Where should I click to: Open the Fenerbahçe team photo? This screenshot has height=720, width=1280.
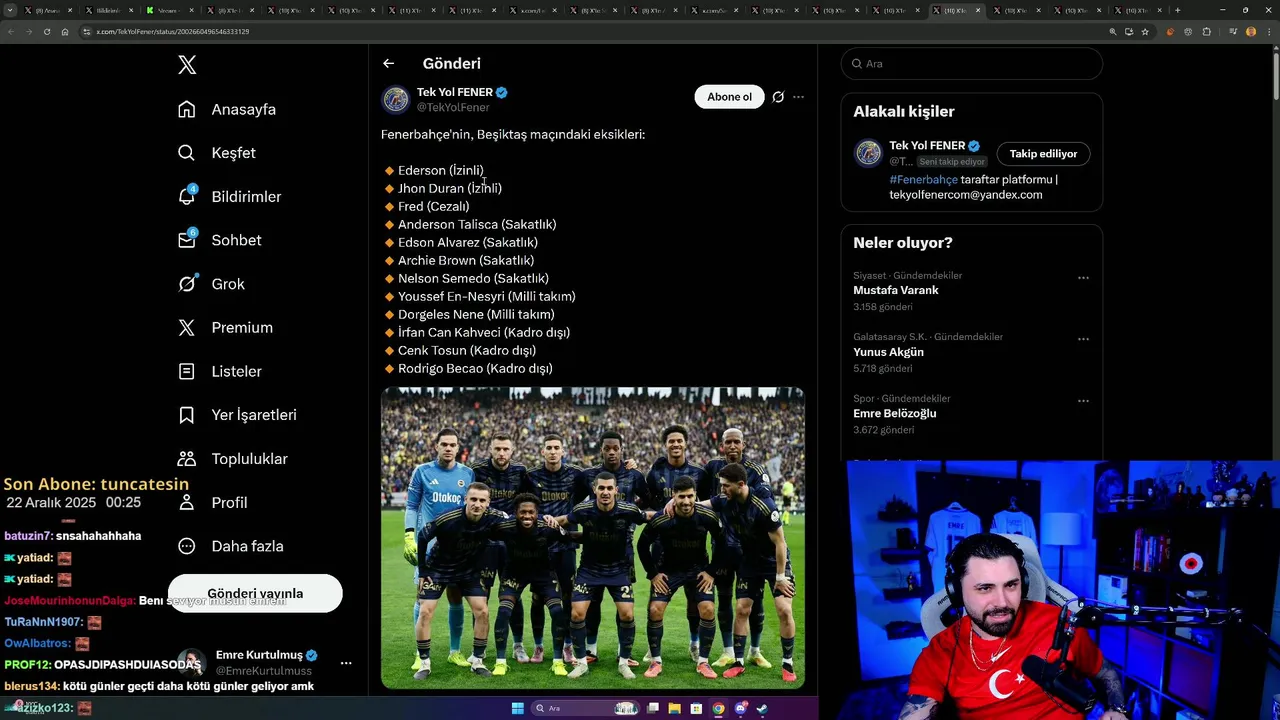pyautogui.click(x=593, y=538)
